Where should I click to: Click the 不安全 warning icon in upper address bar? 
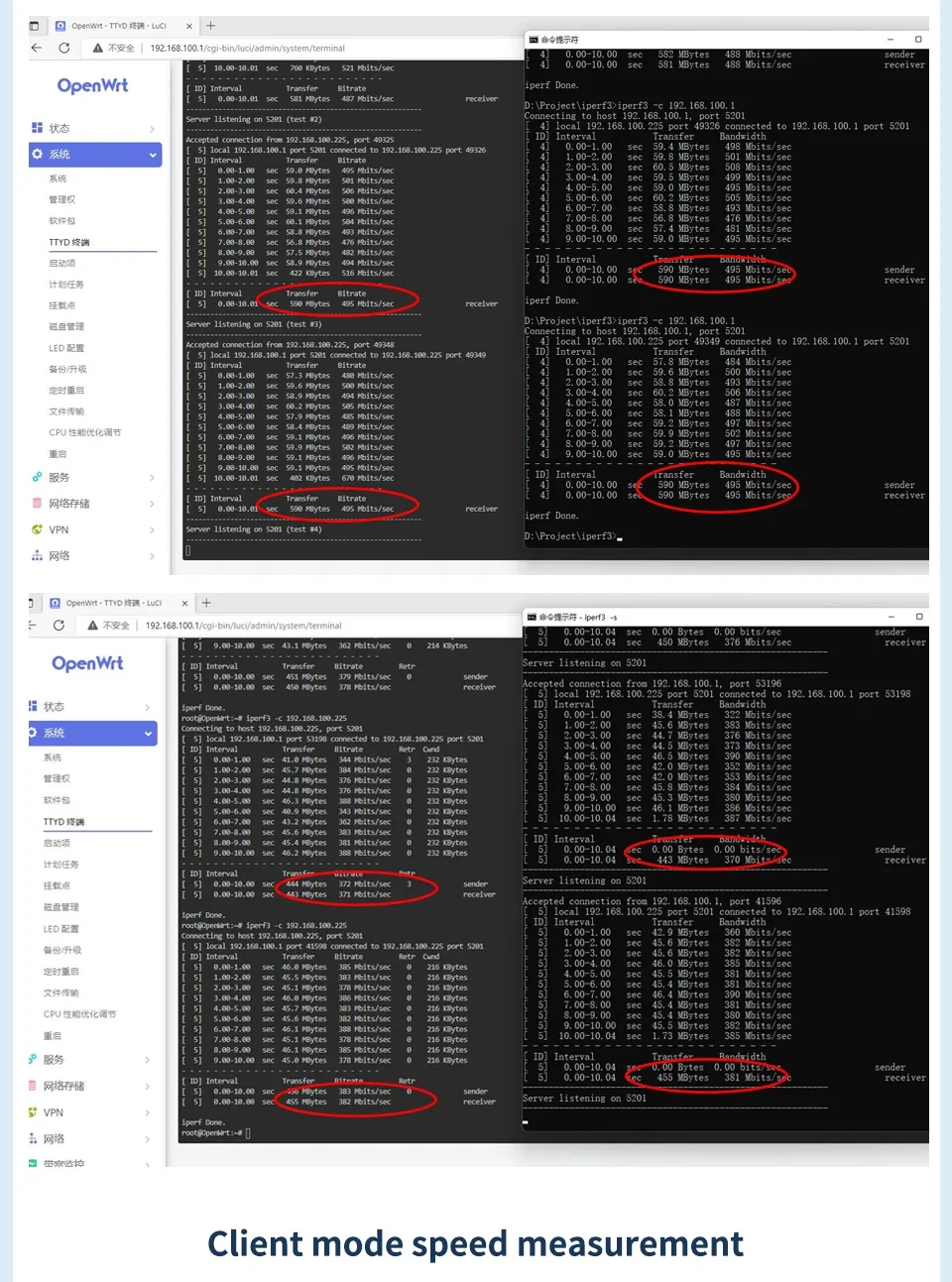pyautogui.click(x=98, y=48)
